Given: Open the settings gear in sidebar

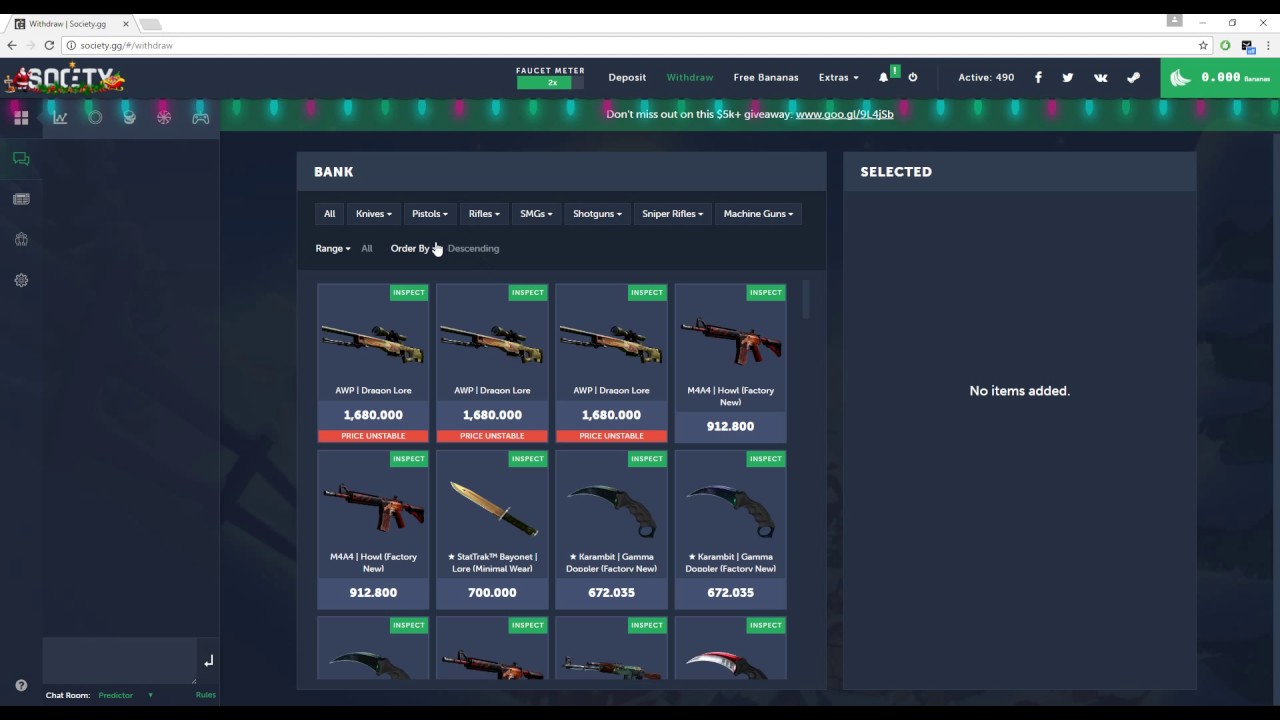Looking at the screenshot, I should pos(21,280).
